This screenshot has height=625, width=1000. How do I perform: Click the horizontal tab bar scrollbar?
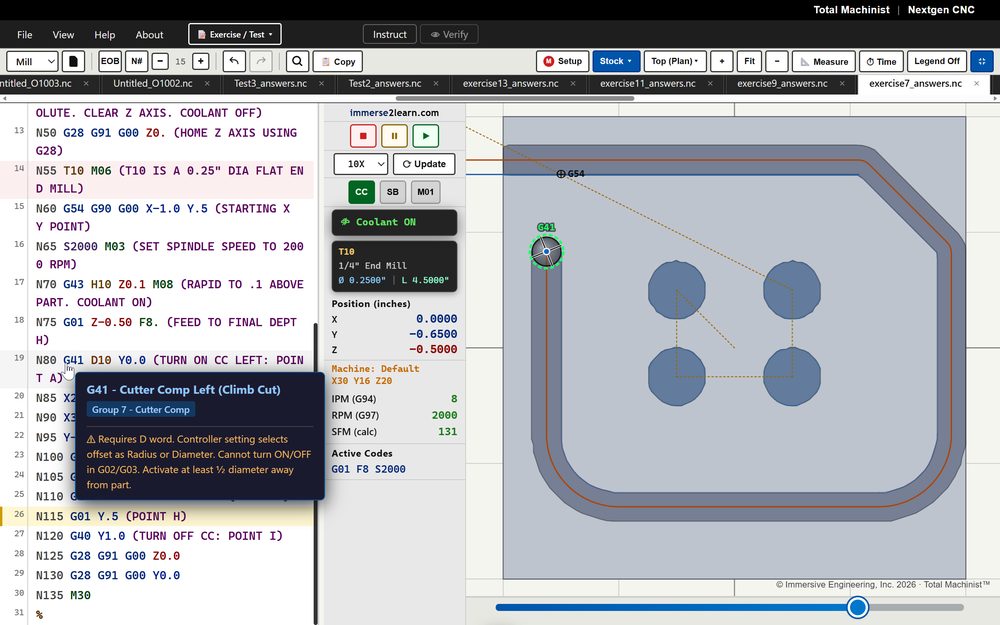point(515,98)
